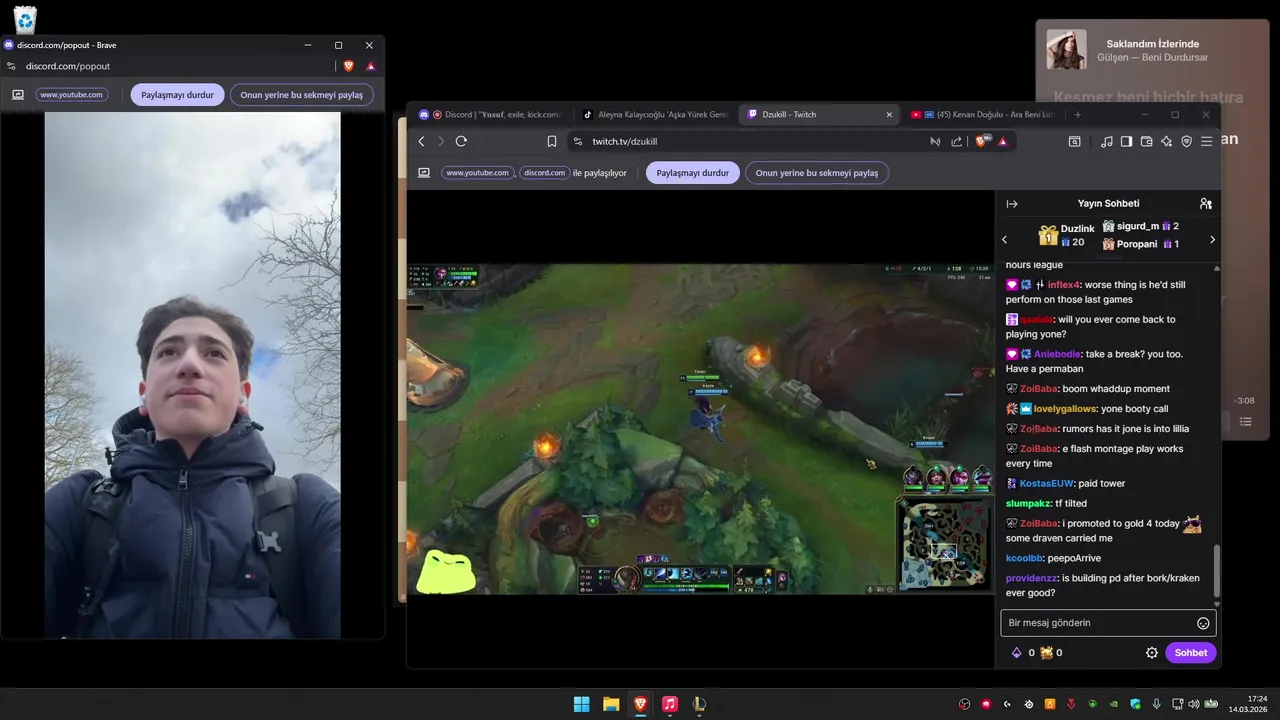Viewport: 1280px width, 720px height.
Task: Click 'Onun yerine bu sekmeyi paylaş' in Twitch window
Action: coord(817,173)
